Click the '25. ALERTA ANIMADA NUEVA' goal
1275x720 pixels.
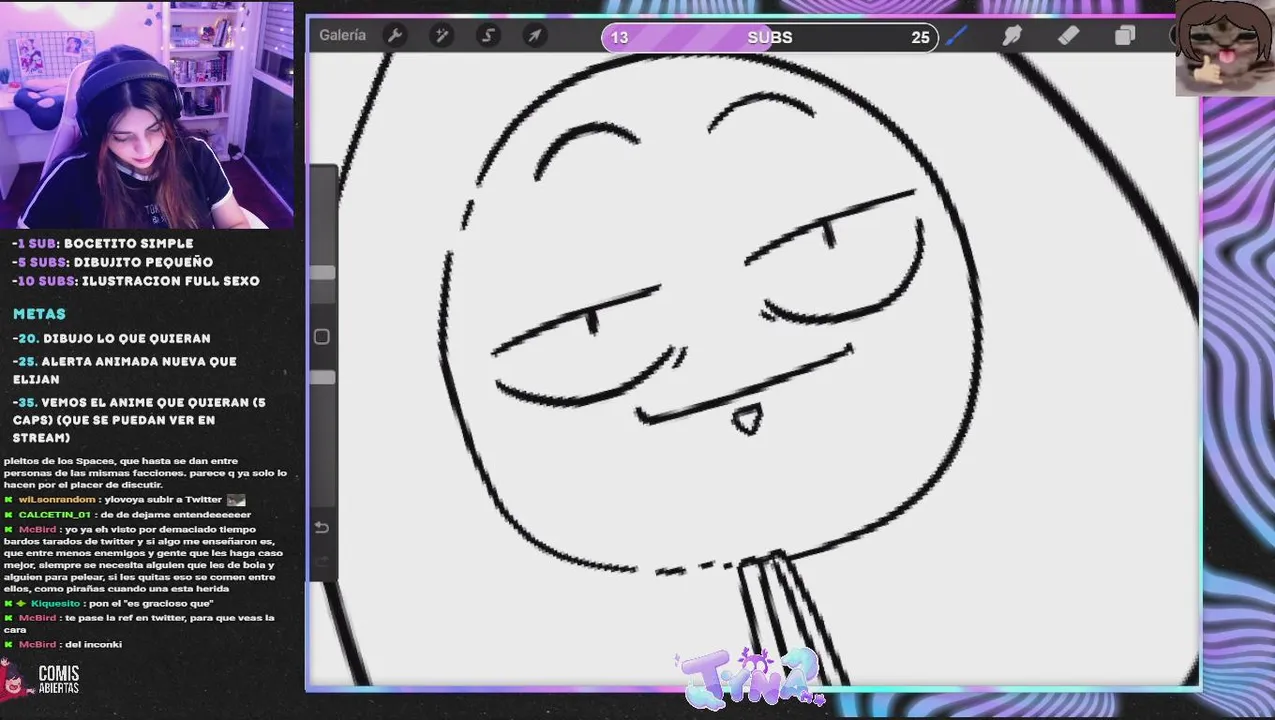pos(125,370)
